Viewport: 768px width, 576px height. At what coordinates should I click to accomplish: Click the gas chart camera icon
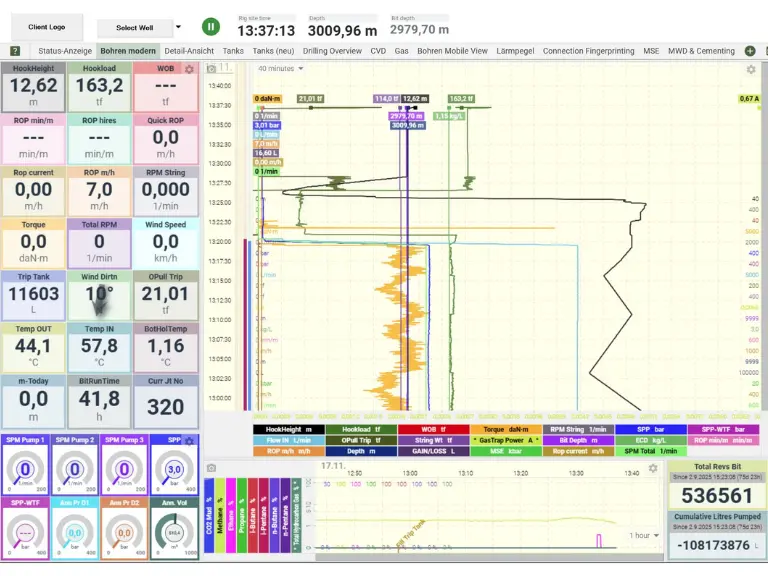point(211,468)
